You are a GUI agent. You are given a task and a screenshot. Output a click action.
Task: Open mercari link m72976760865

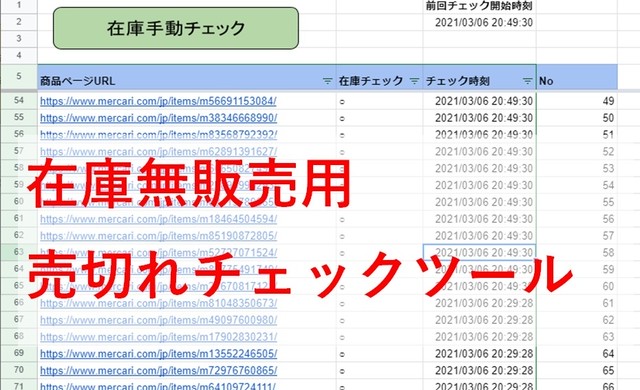(158, 370)
